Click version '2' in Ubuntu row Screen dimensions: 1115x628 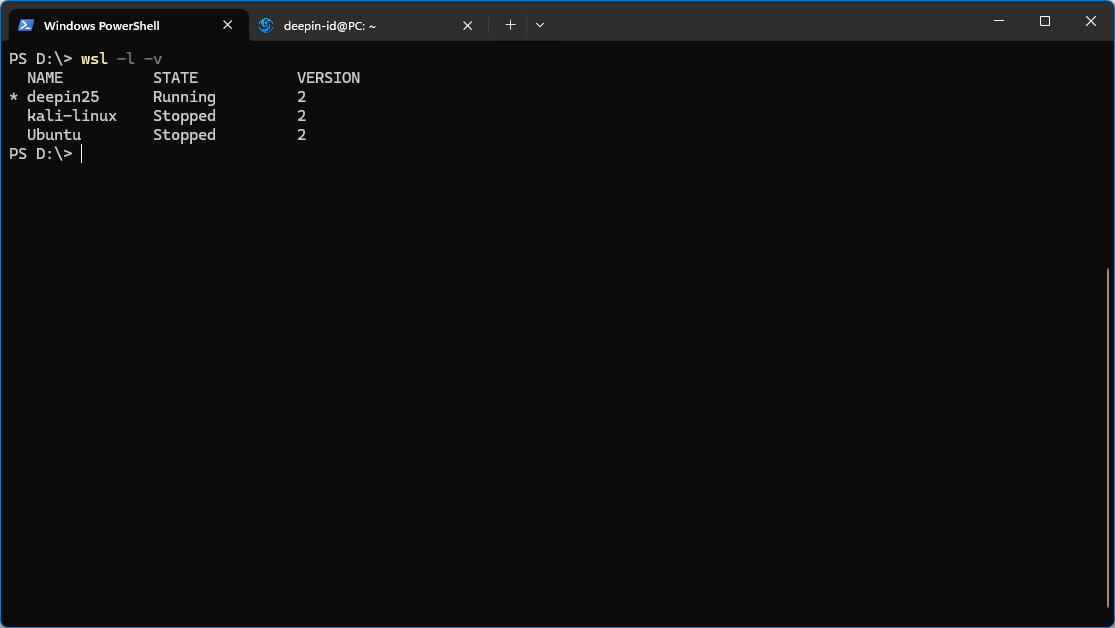coord(302,135)
